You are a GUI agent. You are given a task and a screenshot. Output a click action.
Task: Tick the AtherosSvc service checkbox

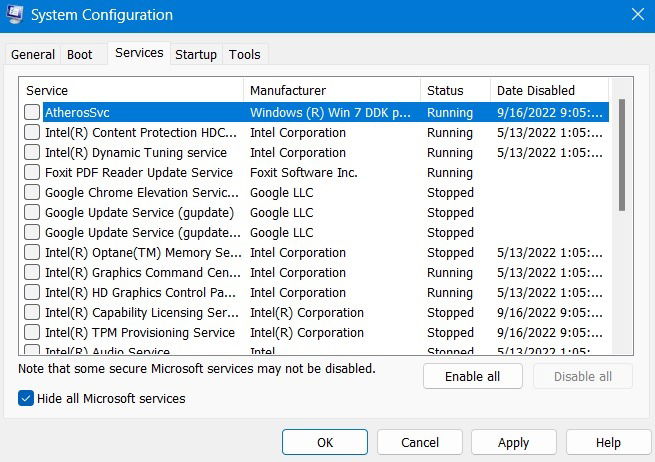tap(32, 112)
